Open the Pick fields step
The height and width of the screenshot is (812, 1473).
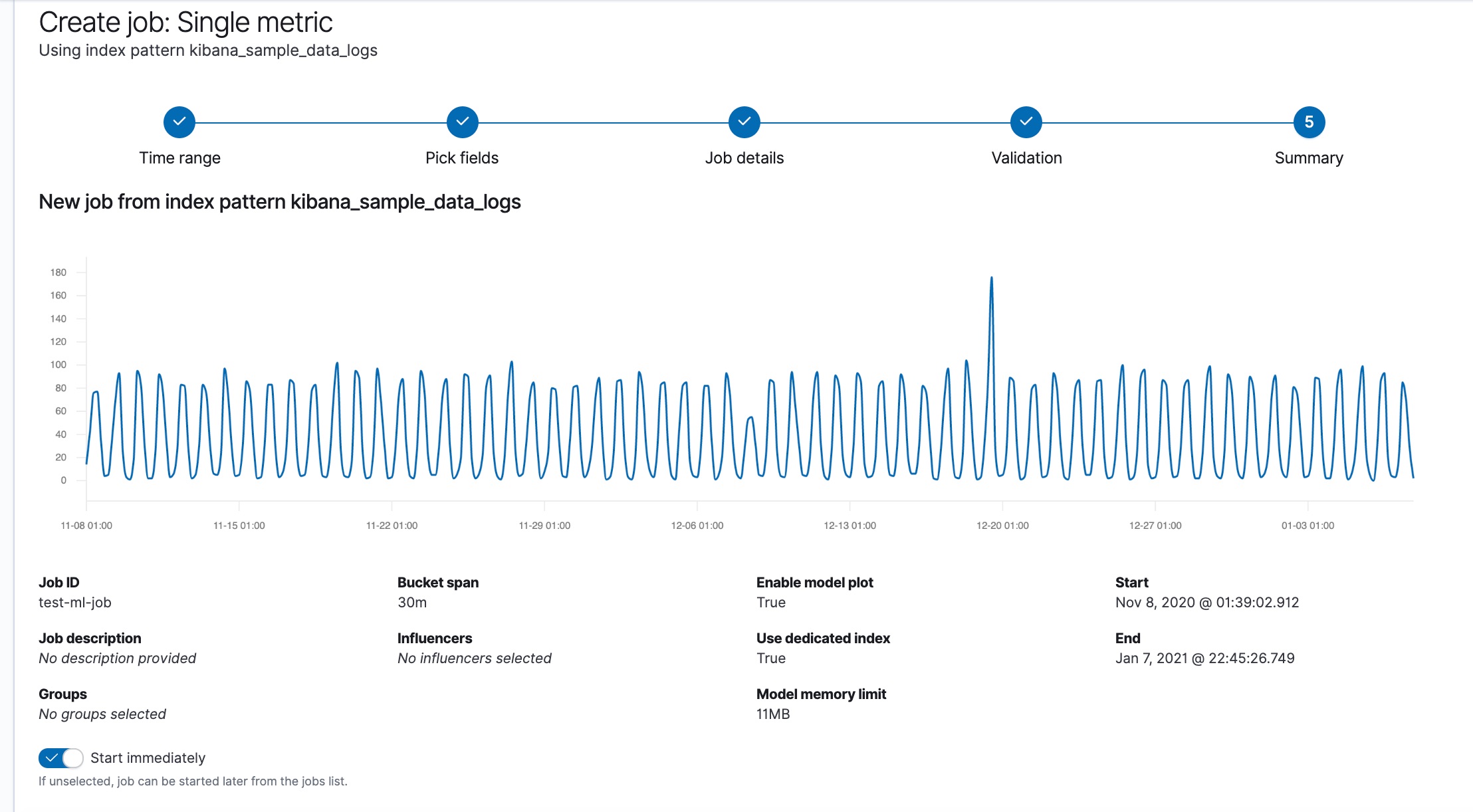(x=462, y=158)
